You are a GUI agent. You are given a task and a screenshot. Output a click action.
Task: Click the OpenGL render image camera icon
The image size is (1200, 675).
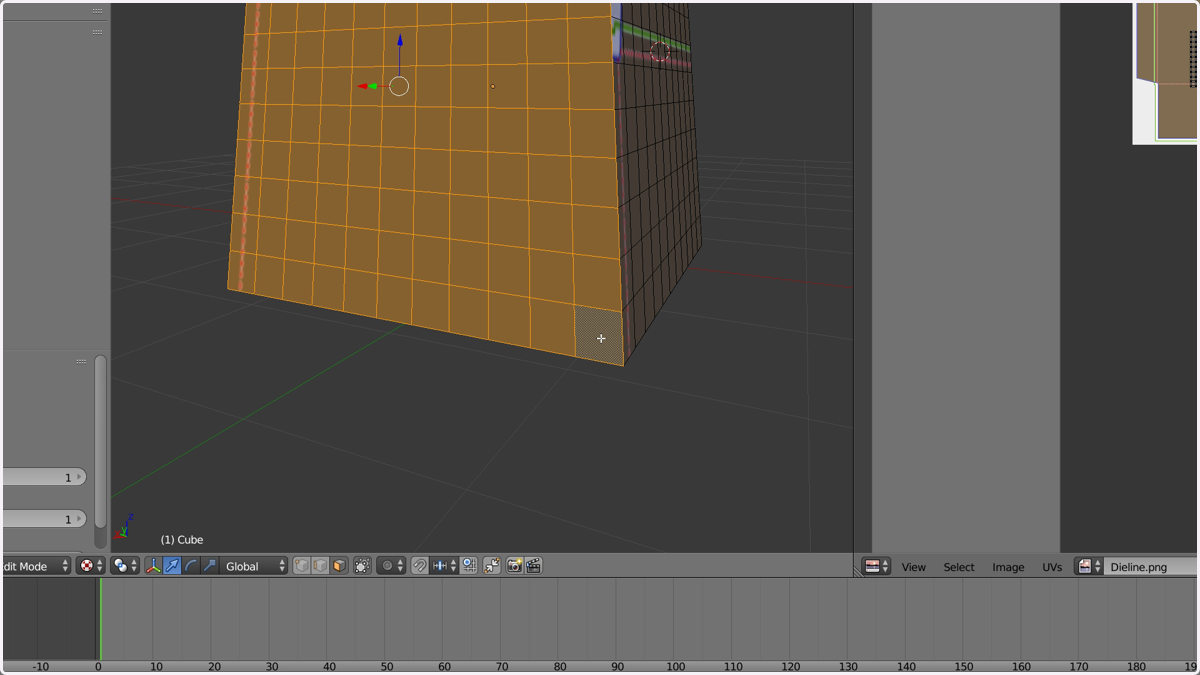(x=514, y=566)
